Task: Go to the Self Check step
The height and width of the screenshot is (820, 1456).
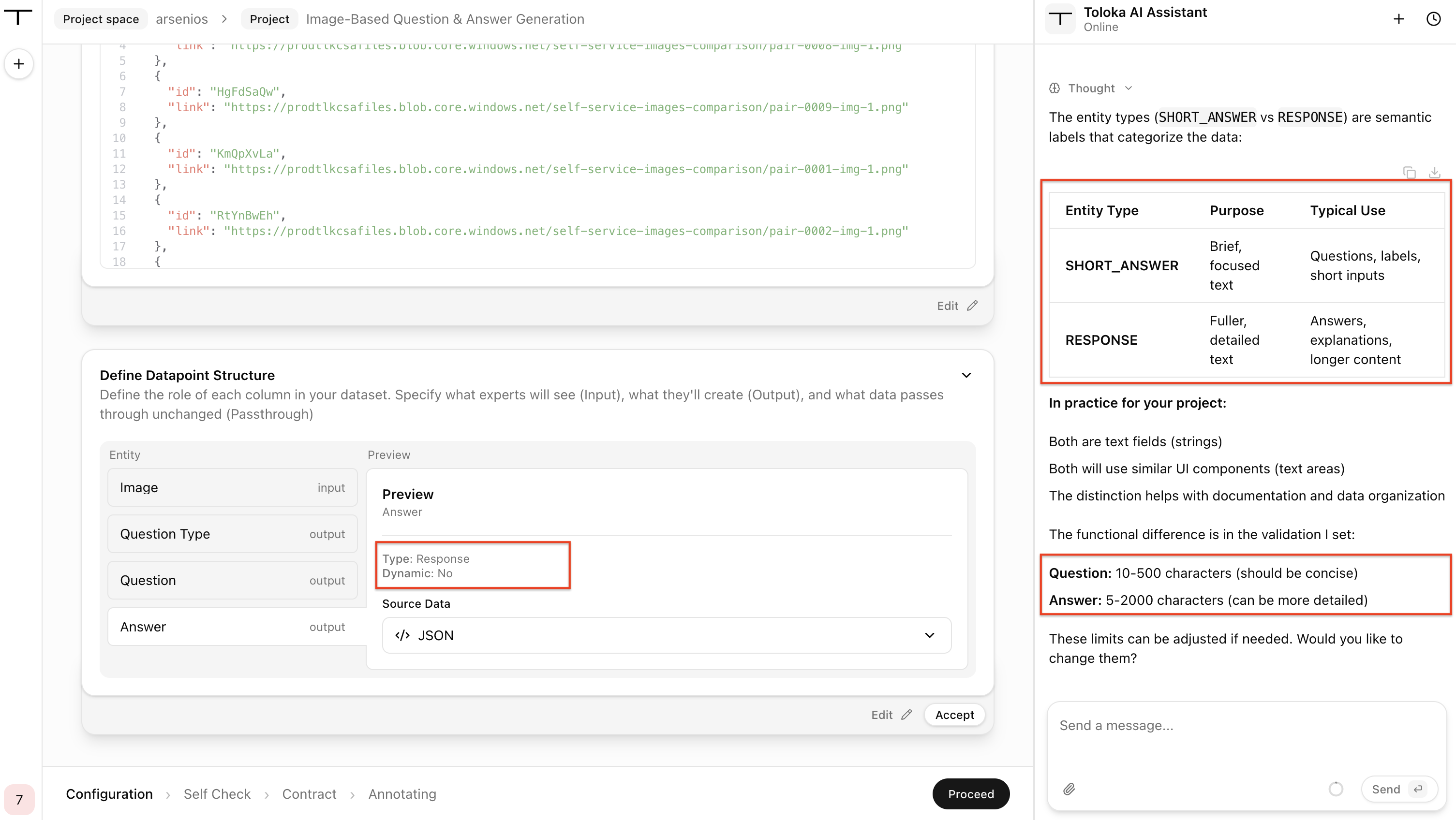Action: tap(217, 794)
